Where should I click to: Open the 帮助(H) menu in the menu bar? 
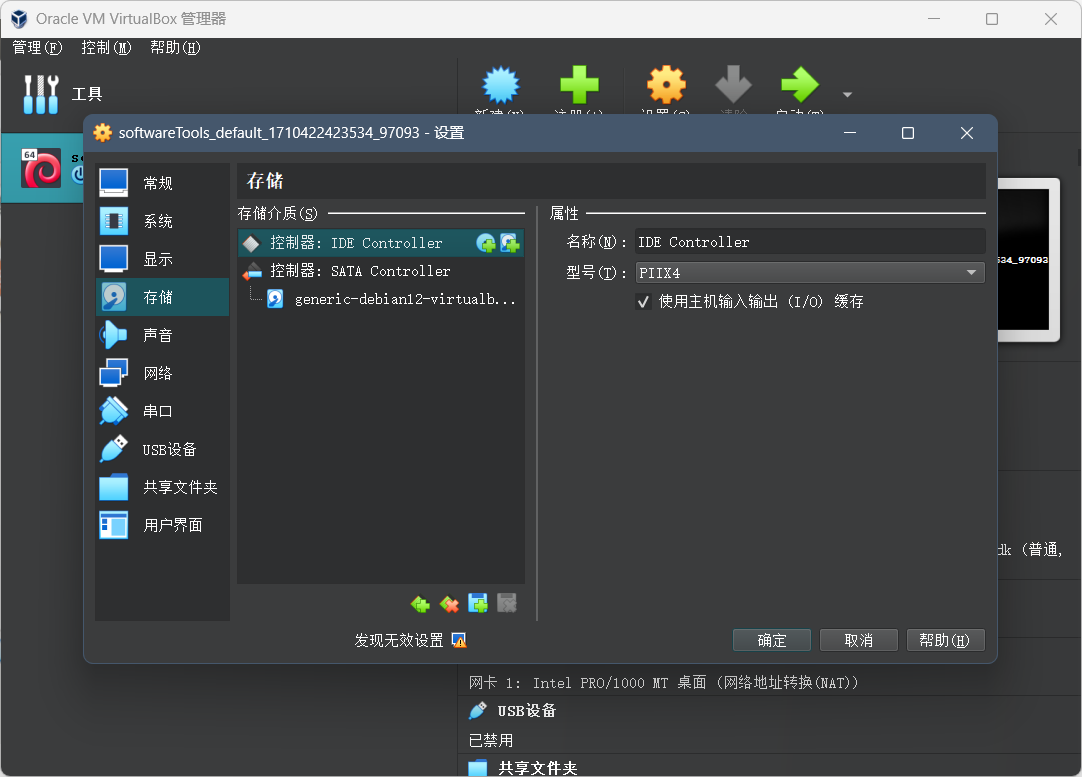click(174, 47)
